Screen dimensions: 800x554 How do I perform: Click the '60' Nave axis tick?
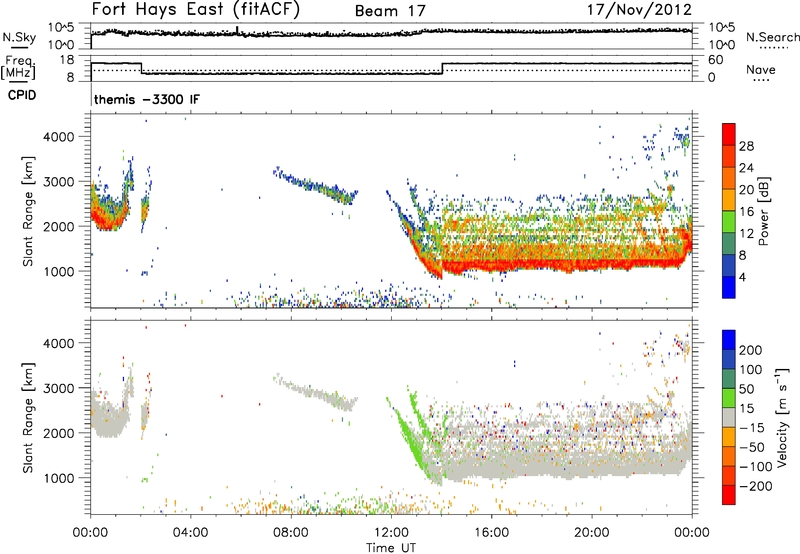pyautogui.click(x=715, y=60)
